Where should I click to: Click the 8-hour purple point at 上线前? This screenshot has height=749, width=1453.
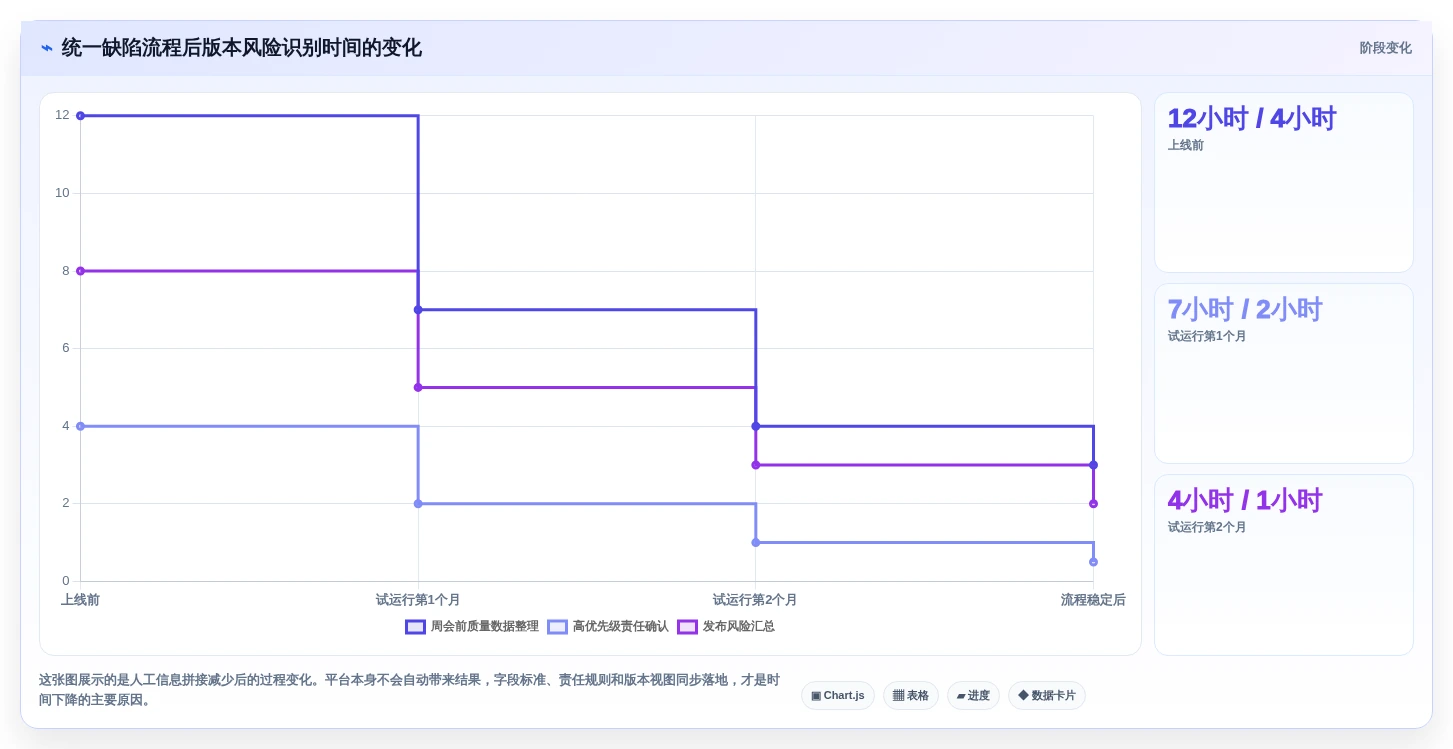click(80, 271)
